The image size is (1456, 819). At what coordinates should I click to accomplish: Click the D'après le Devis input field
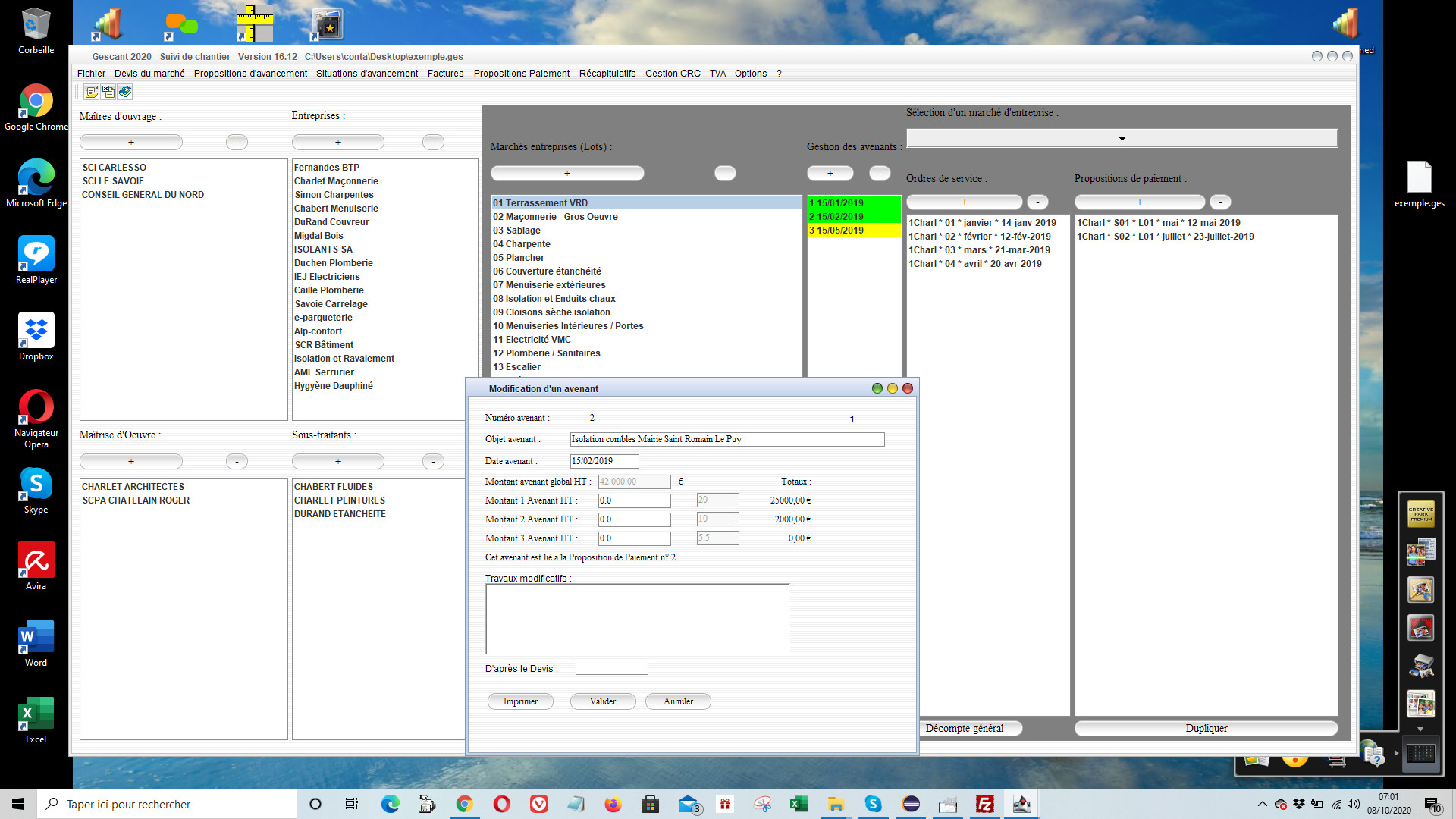(x=611, y=668)
